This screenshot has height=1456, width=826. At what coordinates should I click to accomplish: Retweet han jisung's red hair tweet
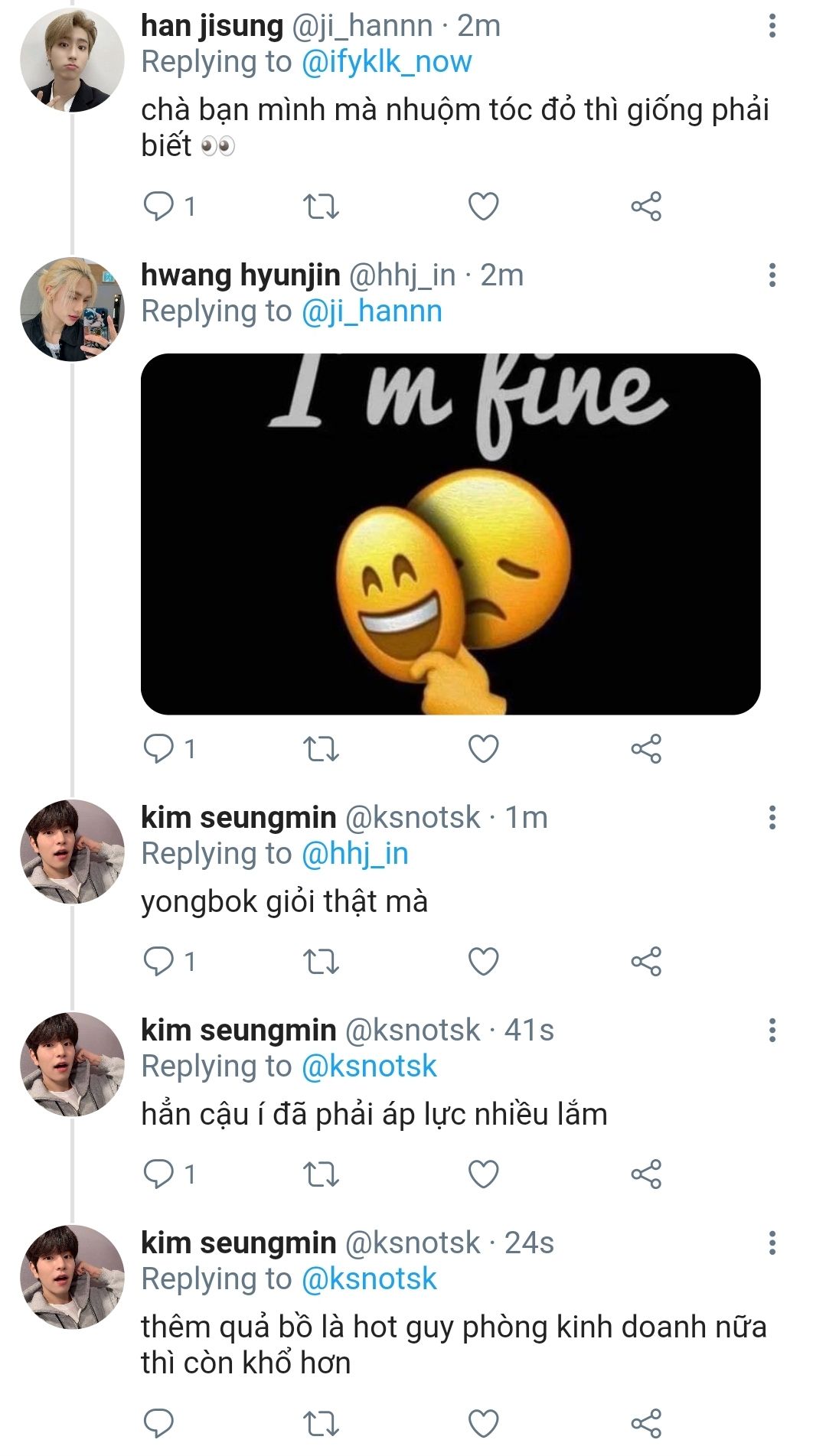coord(322,207)
